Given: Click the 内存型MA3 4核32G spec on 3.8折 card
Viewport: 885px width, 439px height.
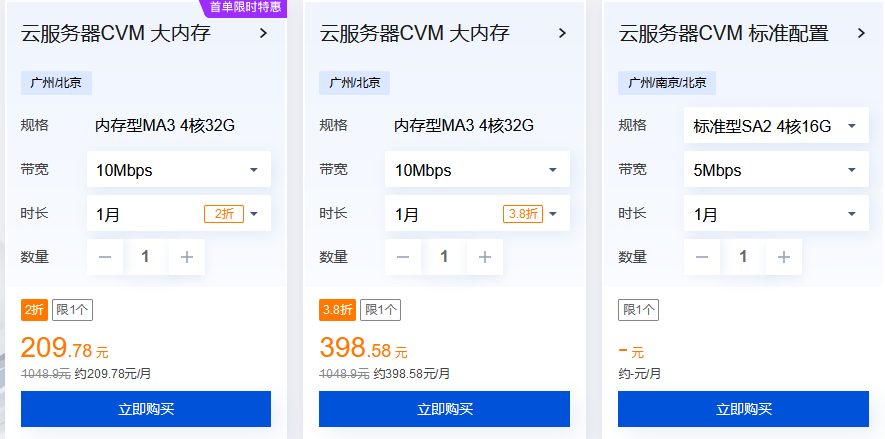Looking at the screenshot, I should 464,125.
